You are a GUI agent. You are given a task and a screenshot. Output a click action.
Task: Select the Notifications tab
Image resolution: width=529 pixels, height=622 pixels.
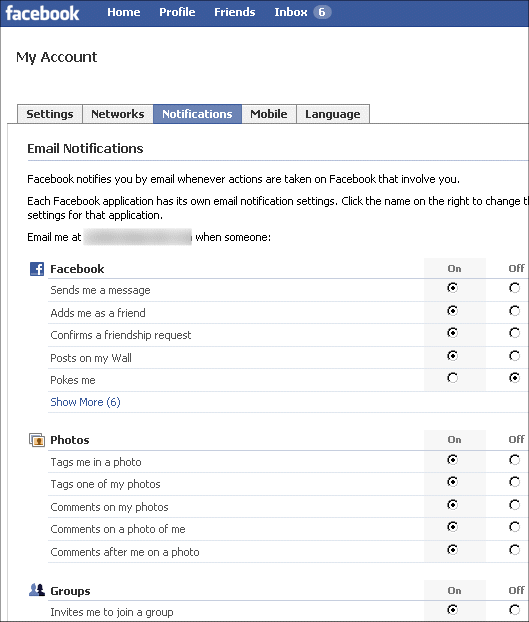(x=197, y=114)
